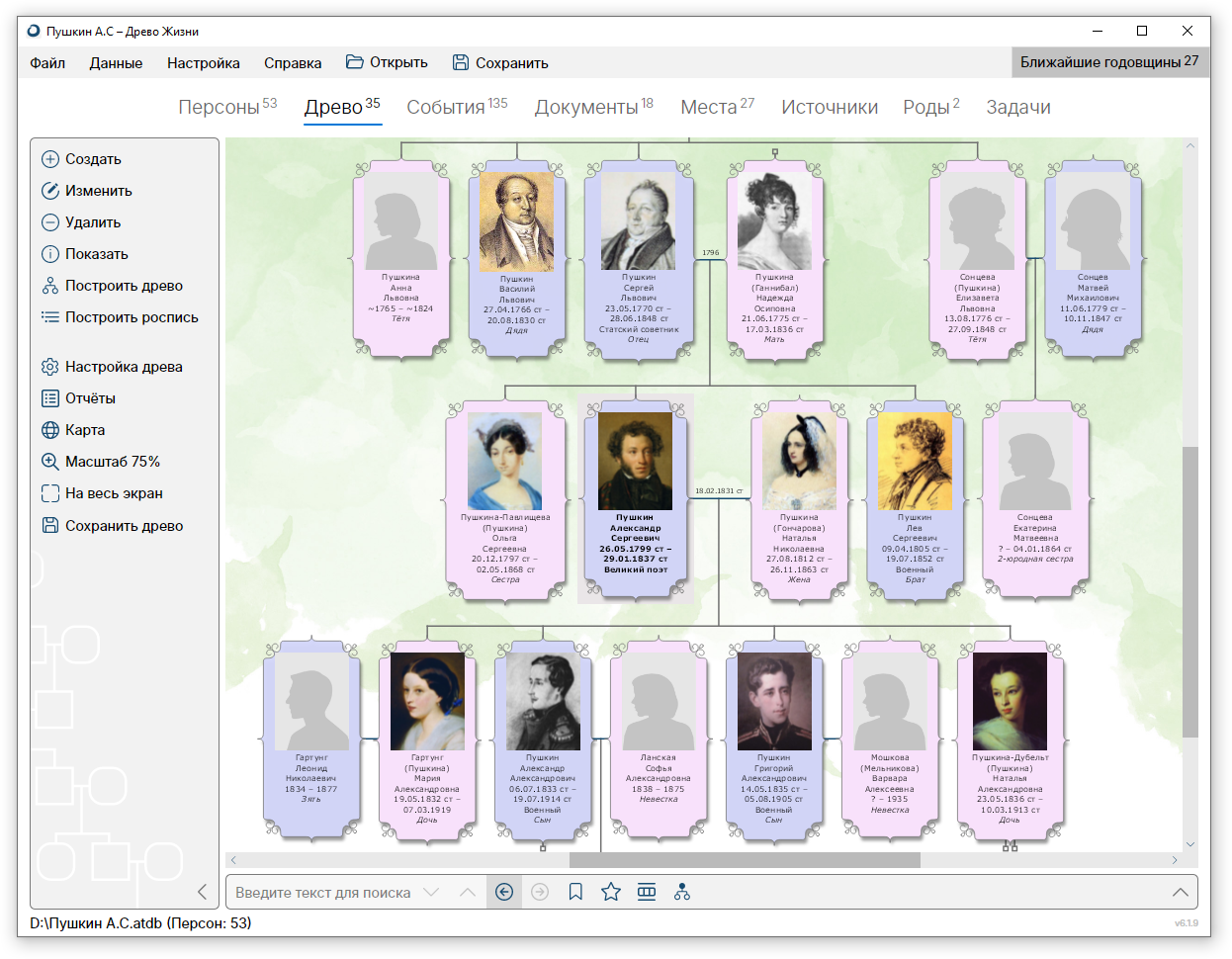Switch to the Источники tab
Image resolution: width=1232 pixels, height=959 pixels.
(830, 107)
